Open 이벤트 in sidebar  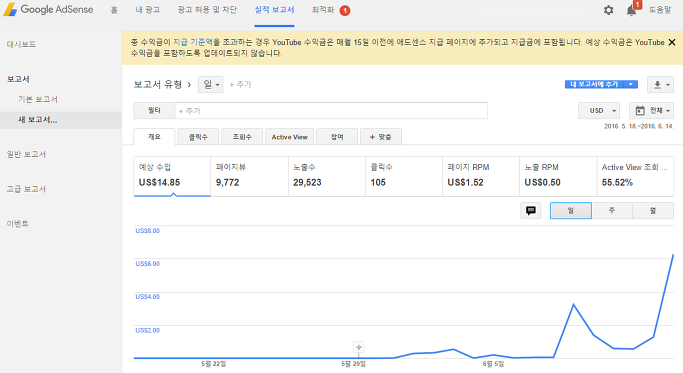point(17,224)
